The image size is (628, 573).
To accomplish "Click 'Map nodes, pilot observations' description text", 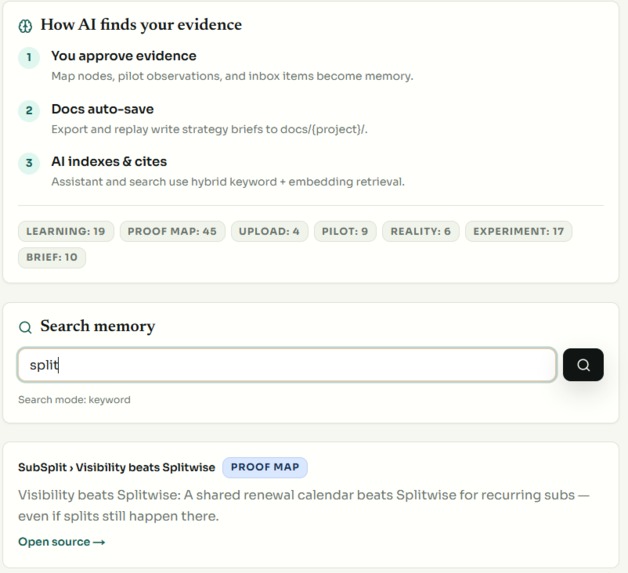I will pos(232,76).
